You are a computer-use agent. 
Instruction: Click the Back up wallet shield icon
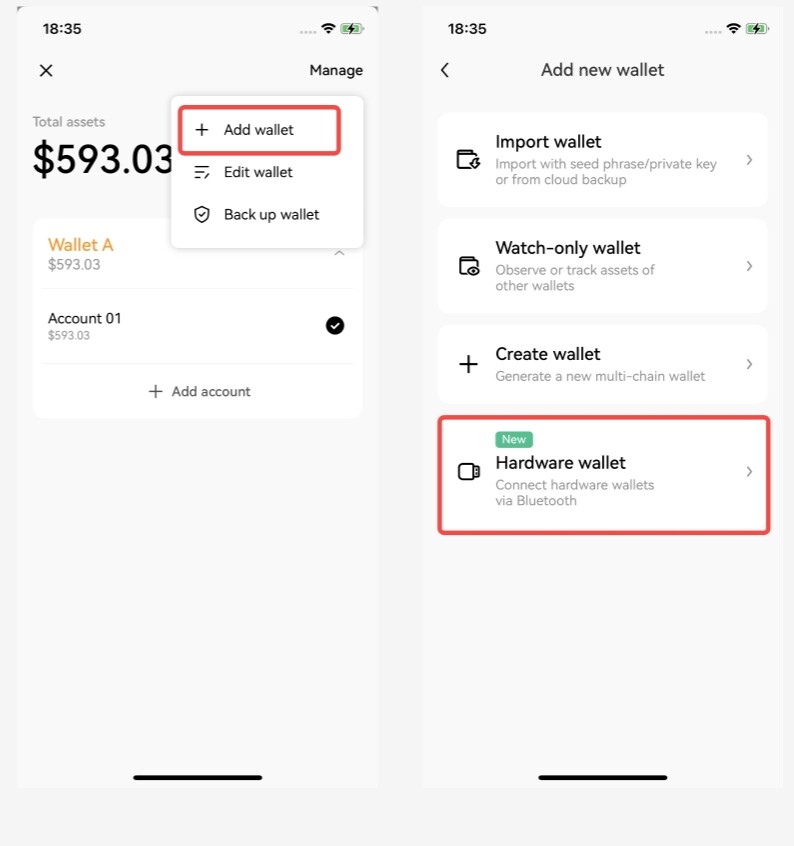(202, 215)
